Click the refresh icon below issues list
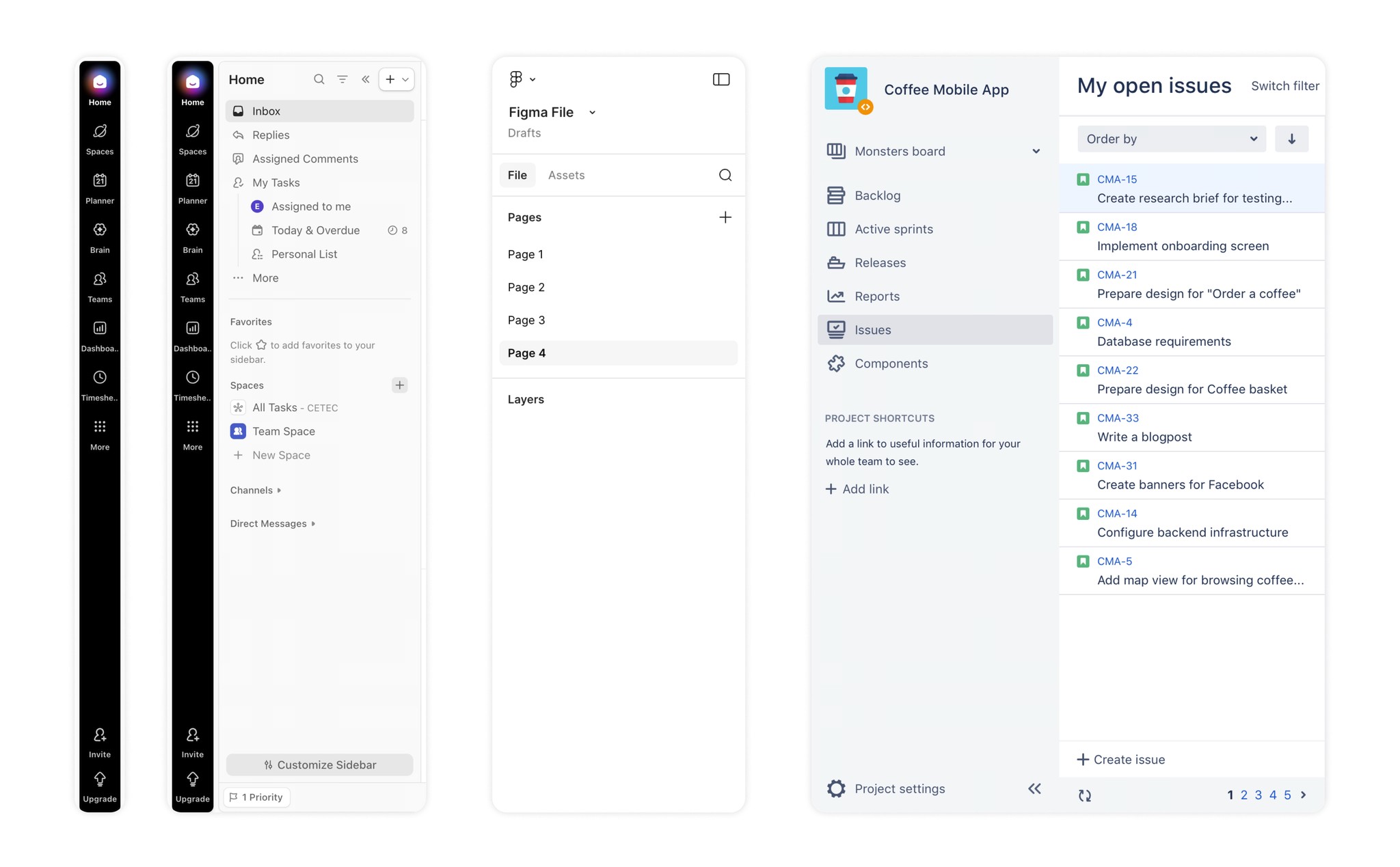Image resolution: width=1400 pixels, height=867 pixels. 1085,795
